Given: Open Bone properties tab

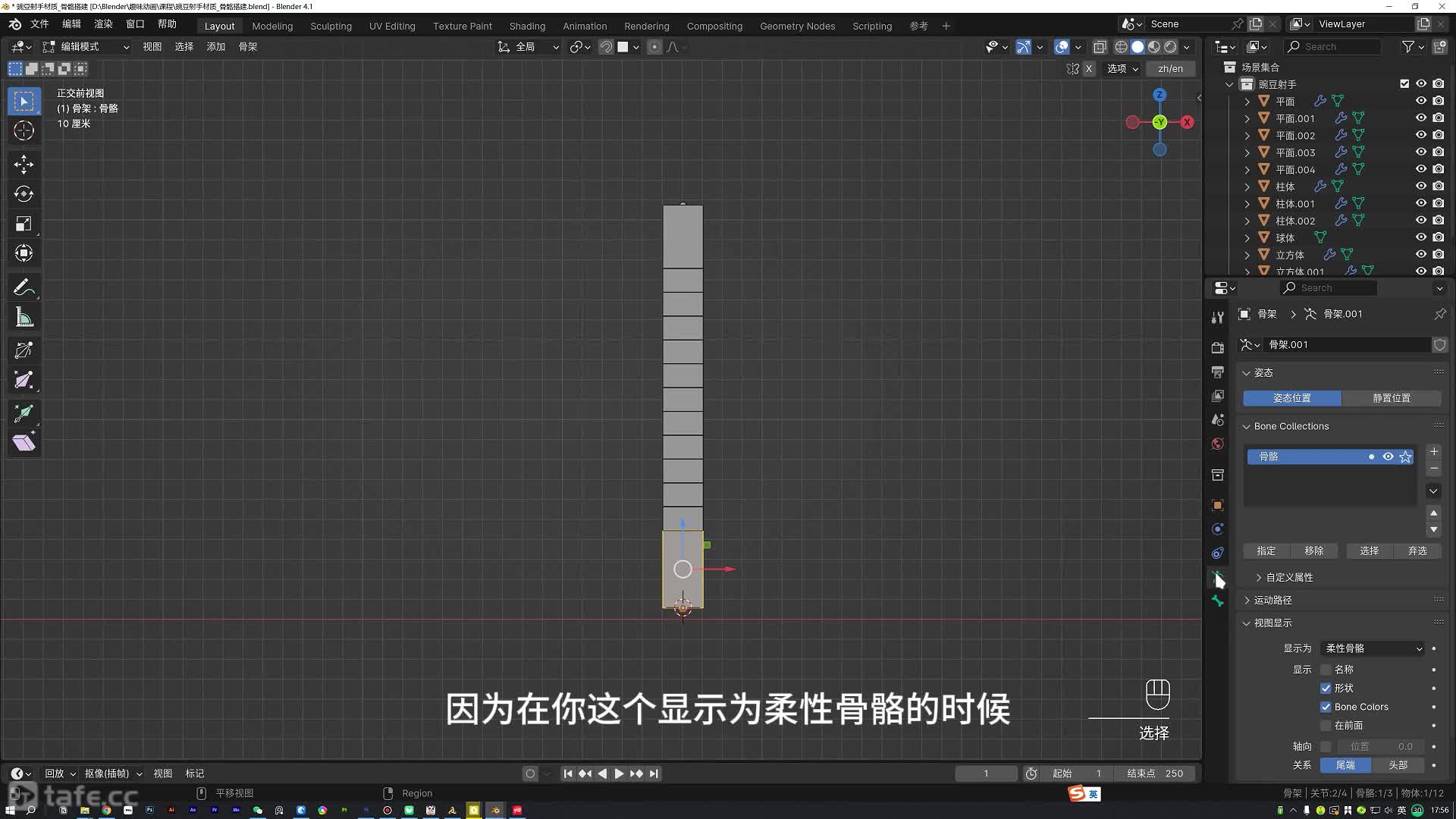Looking at the screenshot, I should (1217, 601).
